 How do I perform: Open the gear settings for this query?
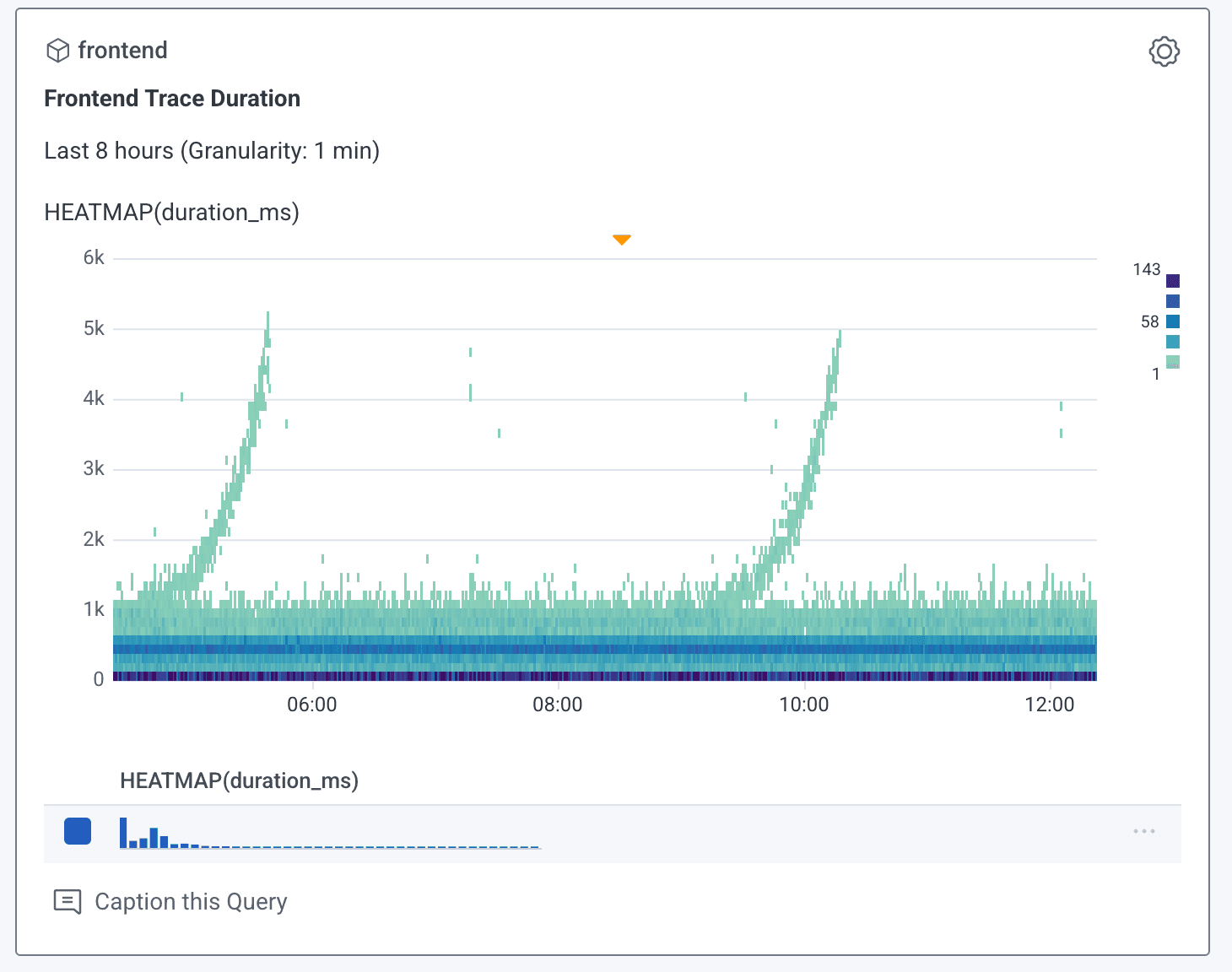coord(1164,51)
